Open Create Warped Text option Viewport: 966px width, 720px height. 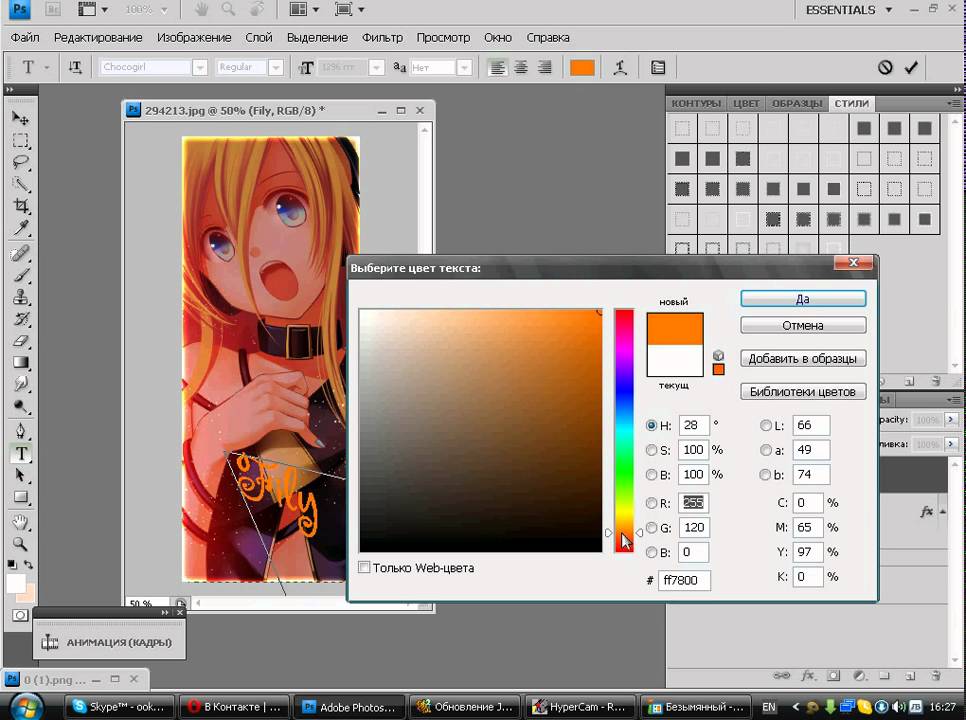[620, 68]
